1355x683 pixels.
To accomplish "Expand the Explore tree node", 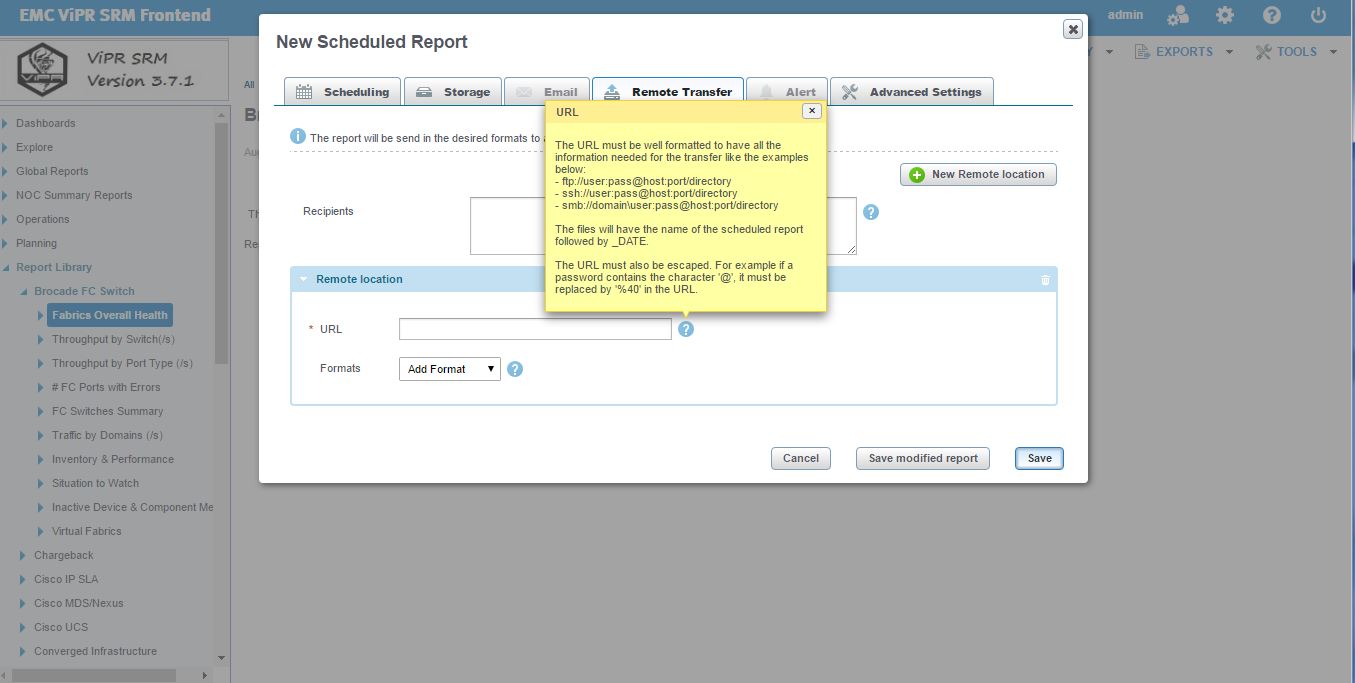I will tap(5, 147).
